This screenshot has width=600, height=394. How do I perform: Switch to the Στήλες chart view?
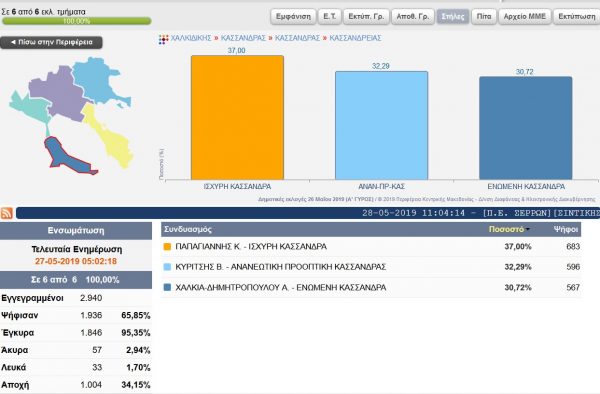453,16
